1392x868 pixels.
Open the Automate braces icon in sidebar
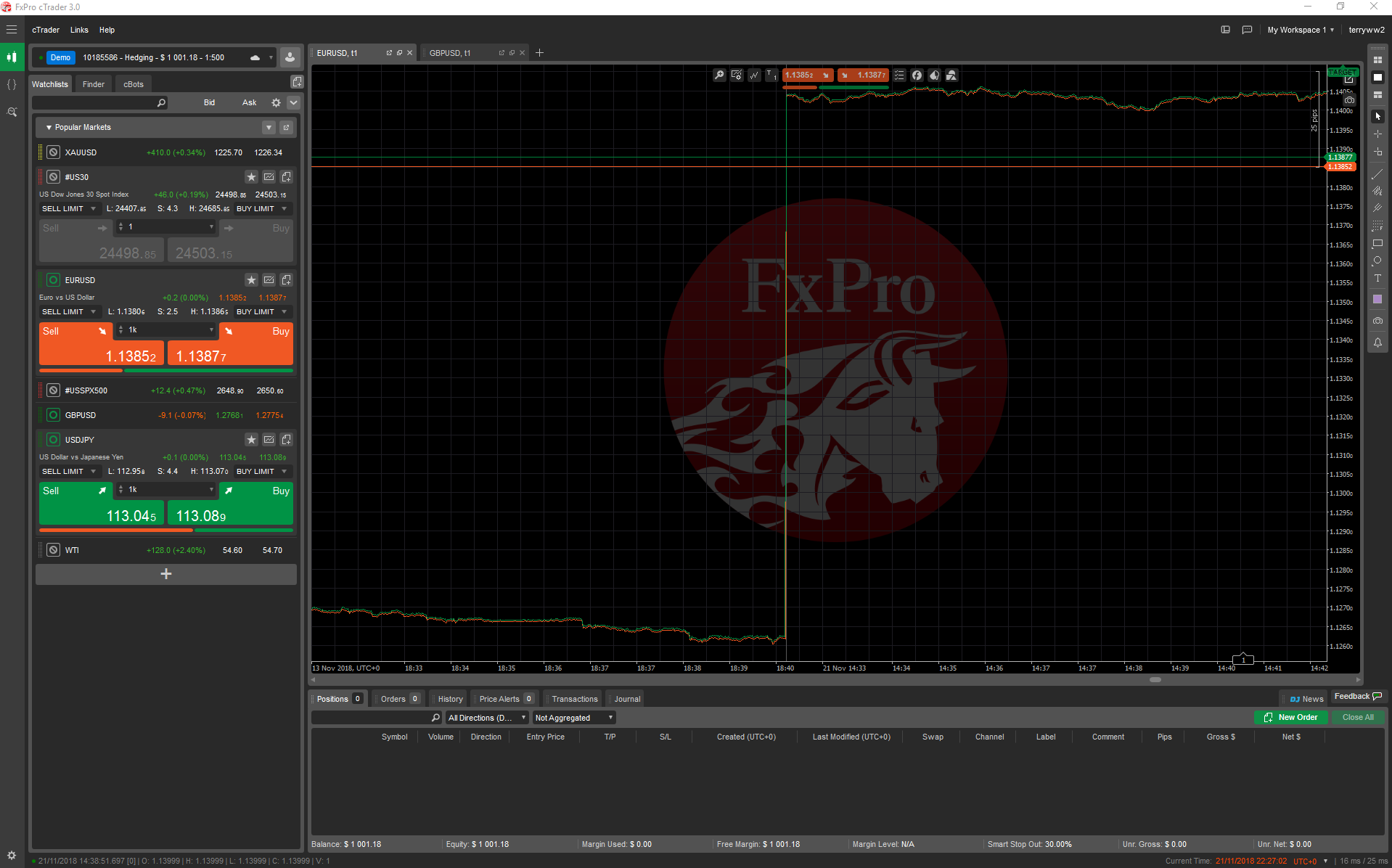pyautogui.click(x=12, y=84)
